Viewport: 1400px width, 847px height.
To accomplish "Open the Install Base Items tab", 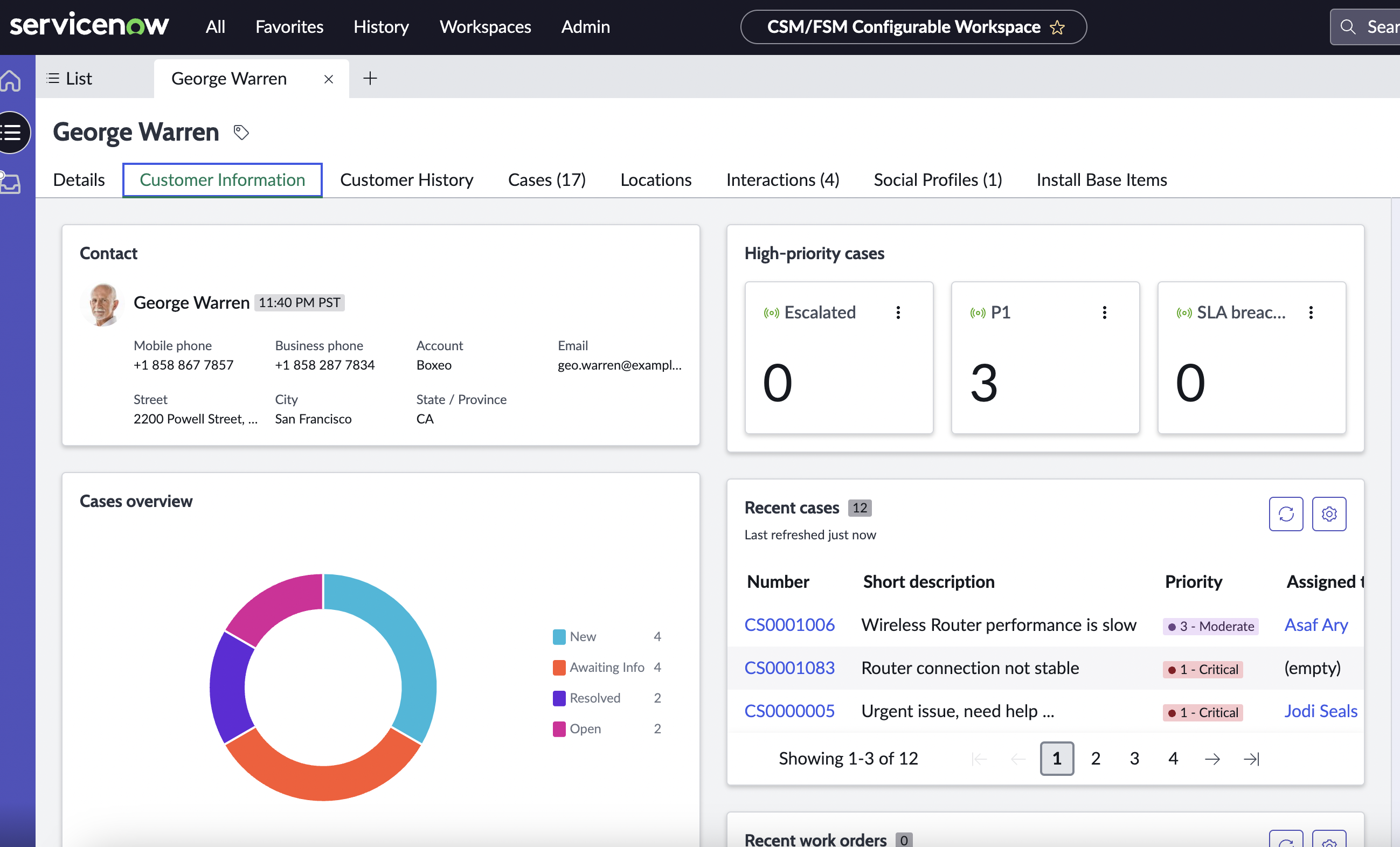I will (x=1101, y=179).
